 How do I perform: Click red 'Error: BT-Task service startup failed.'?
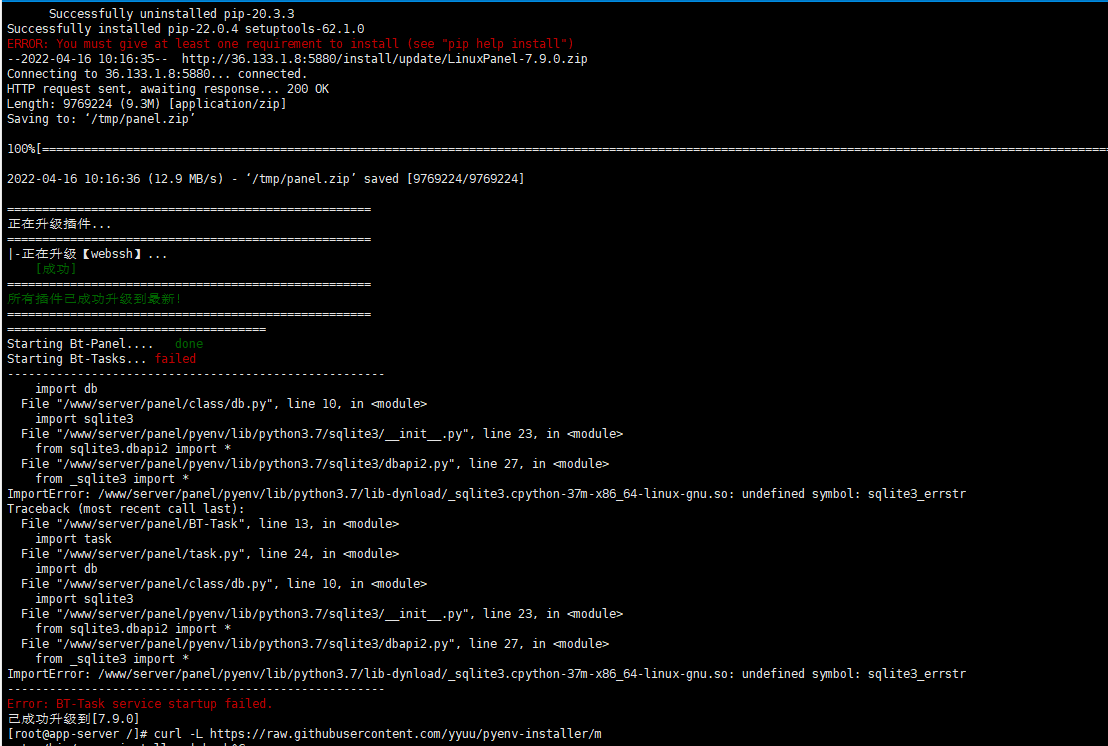tap(140, 704)
